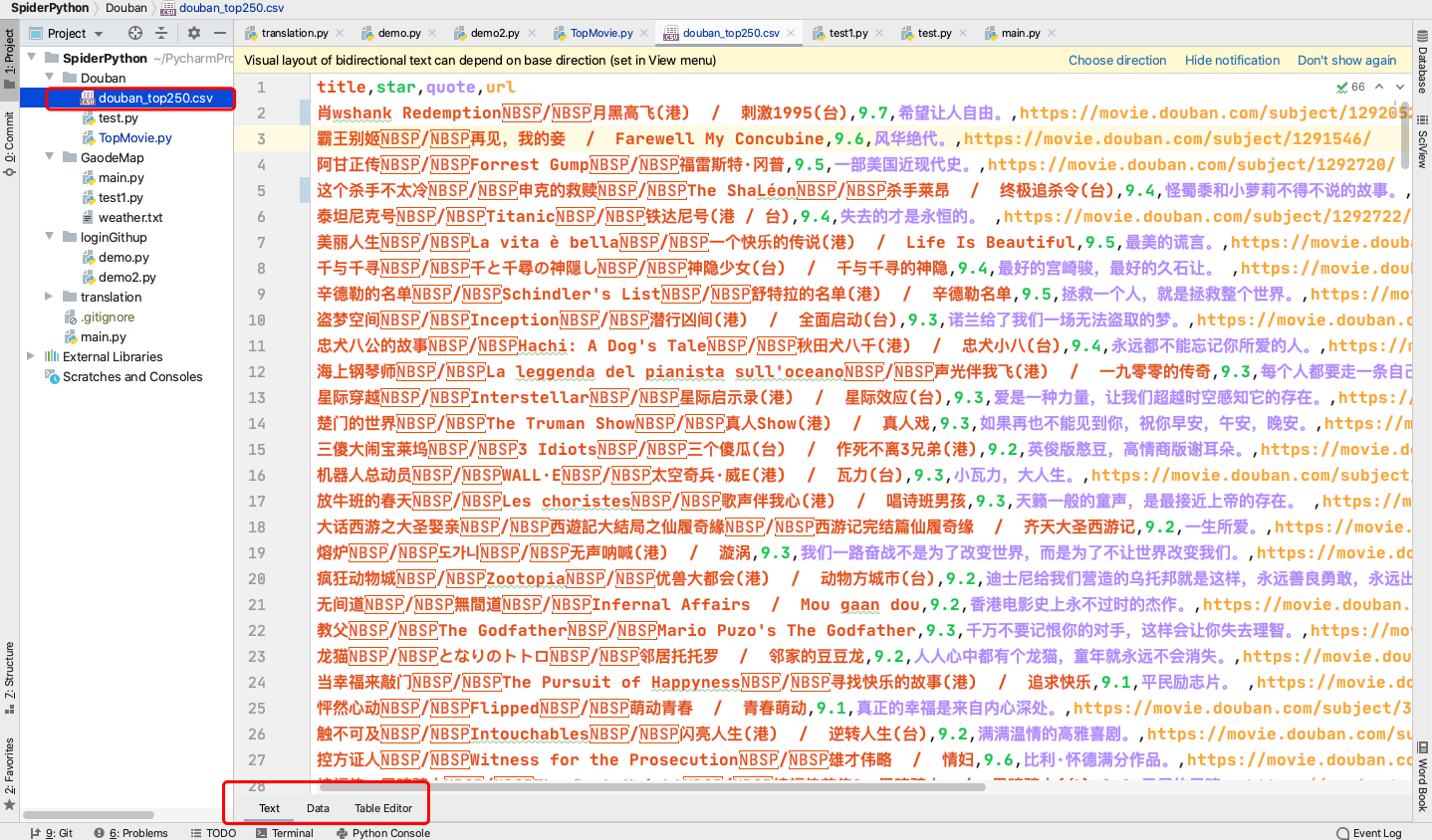1432x840 pixels.
Task: Open the Terminal tool window
Action: [284, 833]
